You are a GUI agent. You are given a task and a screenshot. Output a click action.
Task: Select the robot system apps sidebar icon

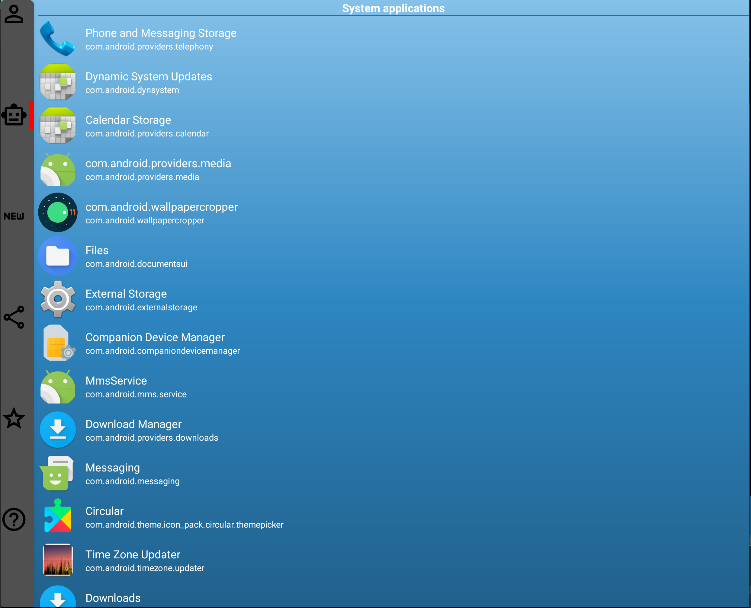click(14, 115)
